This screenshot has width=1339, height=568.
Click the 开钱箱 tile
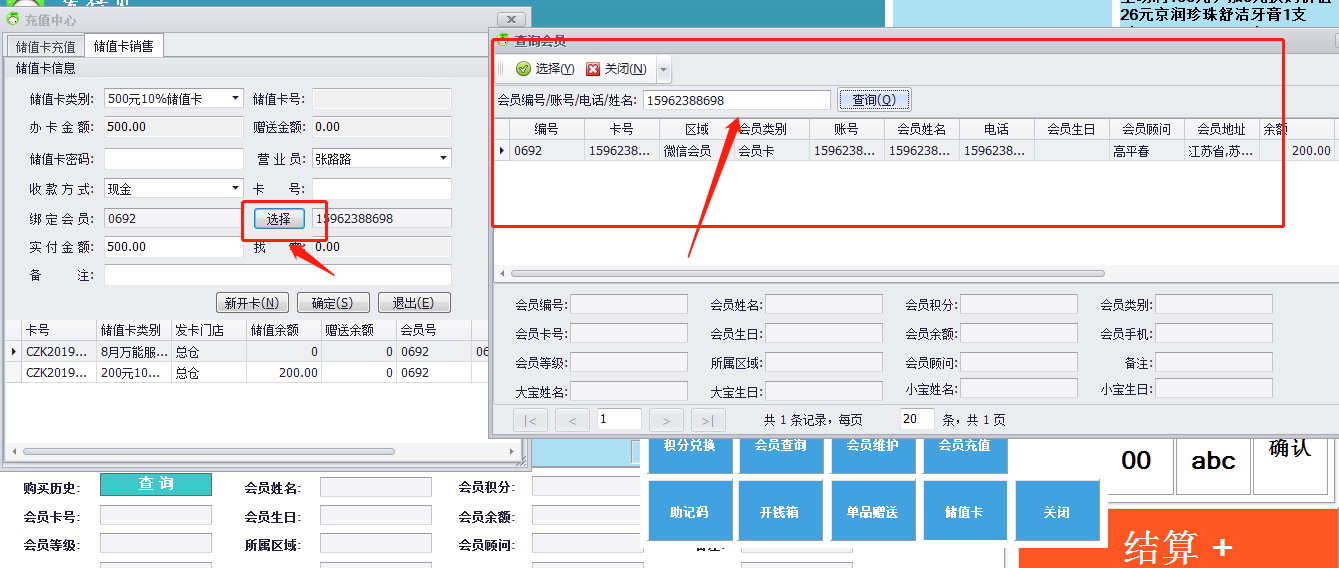[781, 511]
